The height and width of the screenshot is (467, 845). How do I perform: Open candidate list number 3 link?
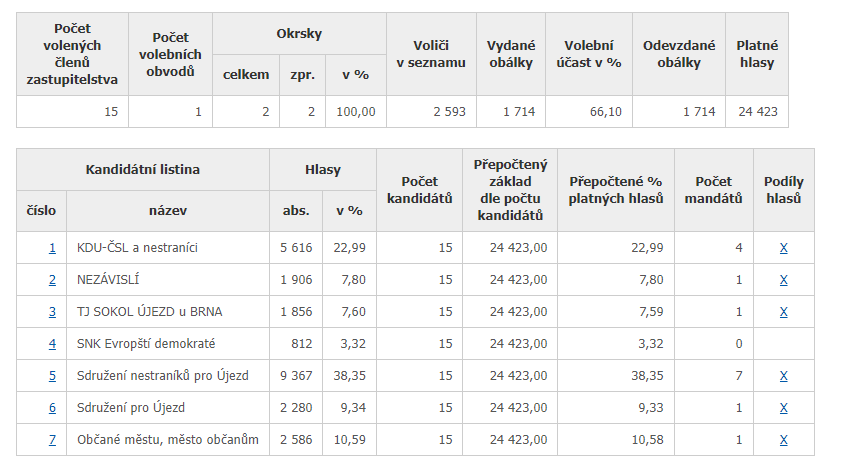pyautogui.click(x=52, y=312)
